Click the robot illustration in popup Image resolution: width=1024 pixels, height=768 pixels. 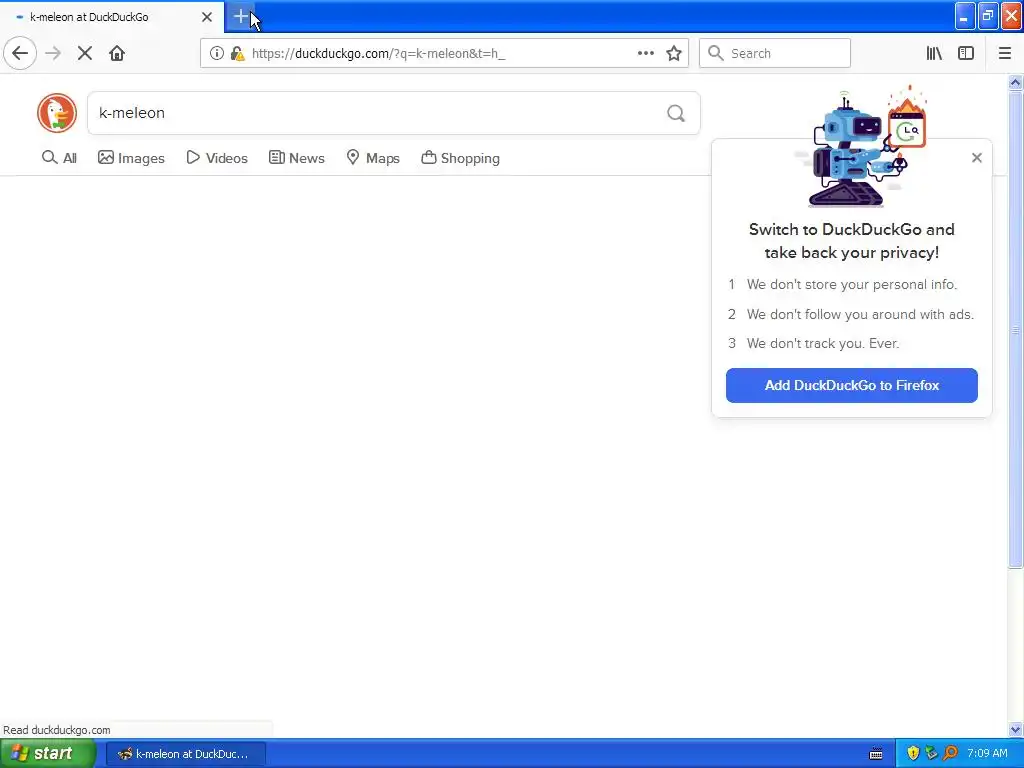click(x=861, y=147)
